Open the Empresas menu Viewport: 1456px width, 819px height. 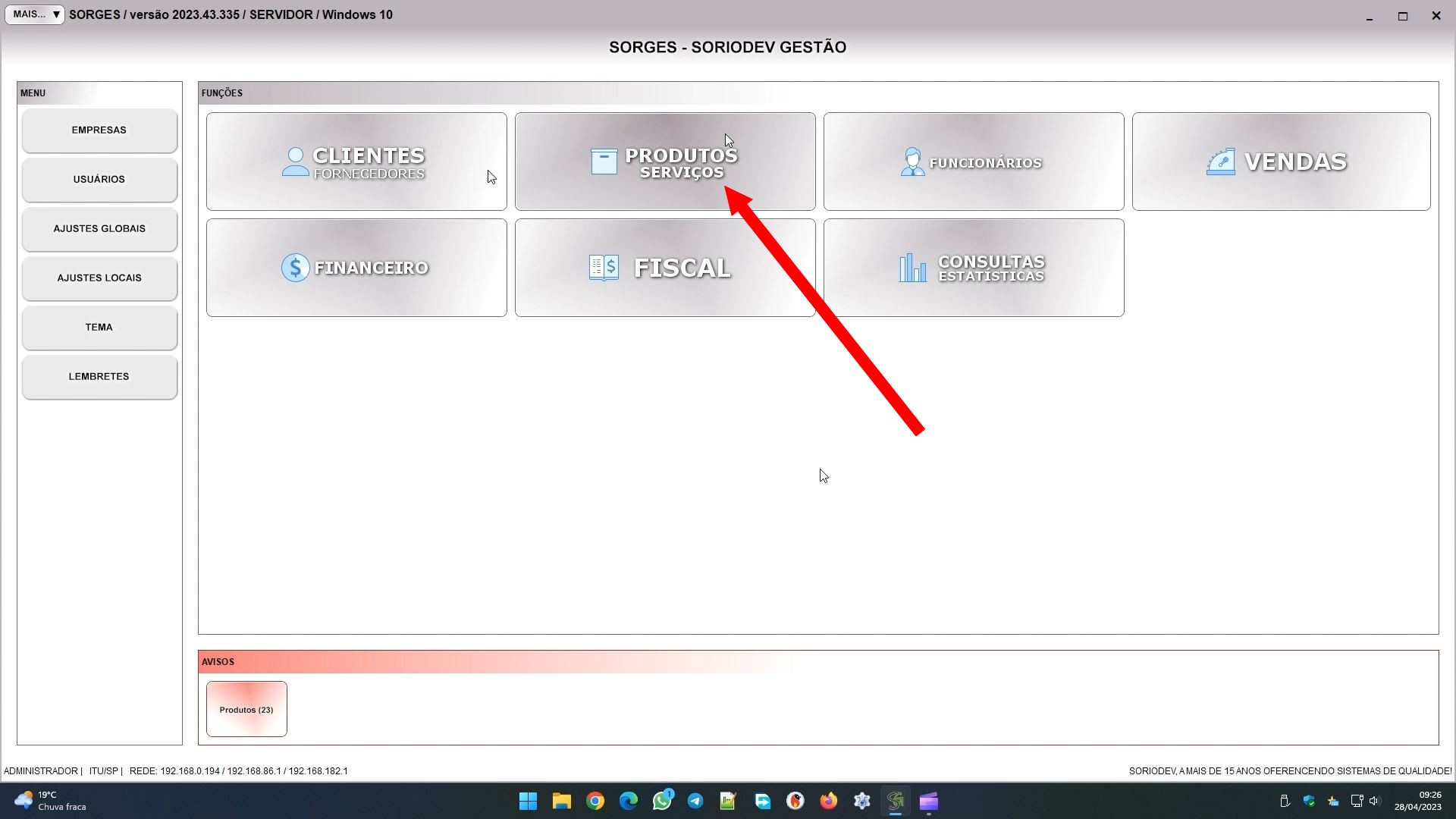99,130
